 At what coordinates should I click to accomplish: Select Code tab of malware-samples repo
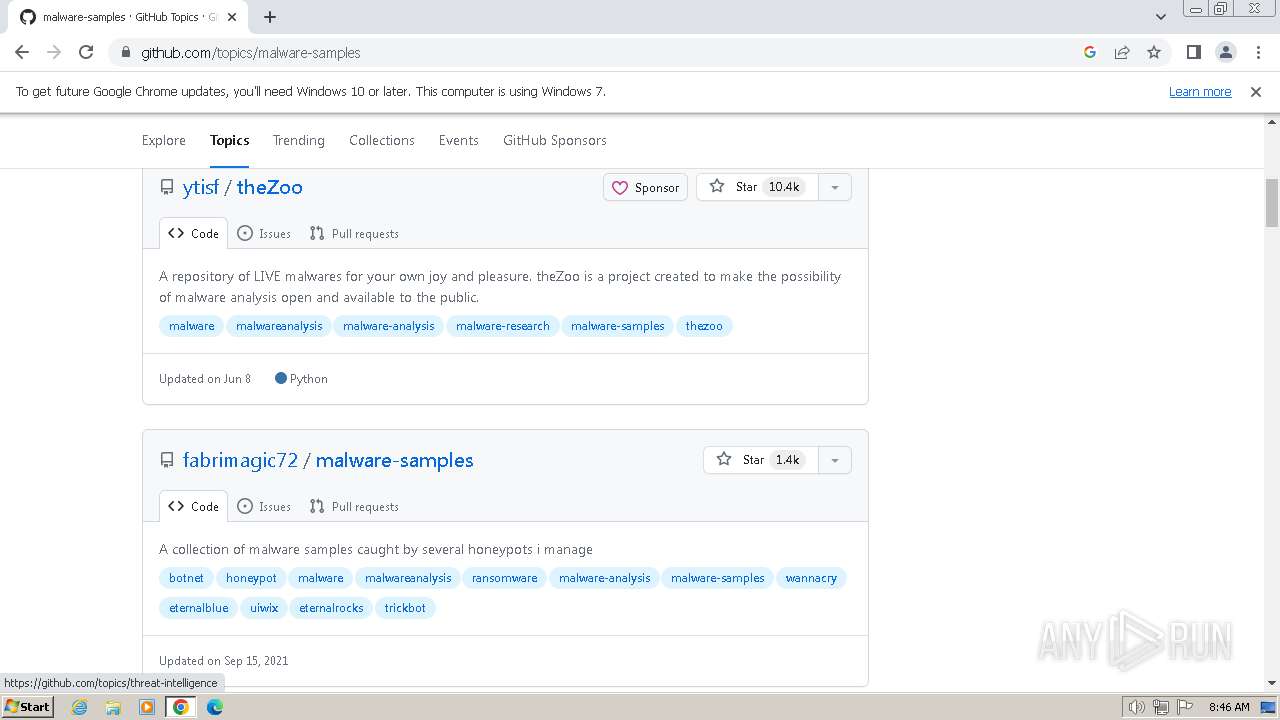(193, 506)
